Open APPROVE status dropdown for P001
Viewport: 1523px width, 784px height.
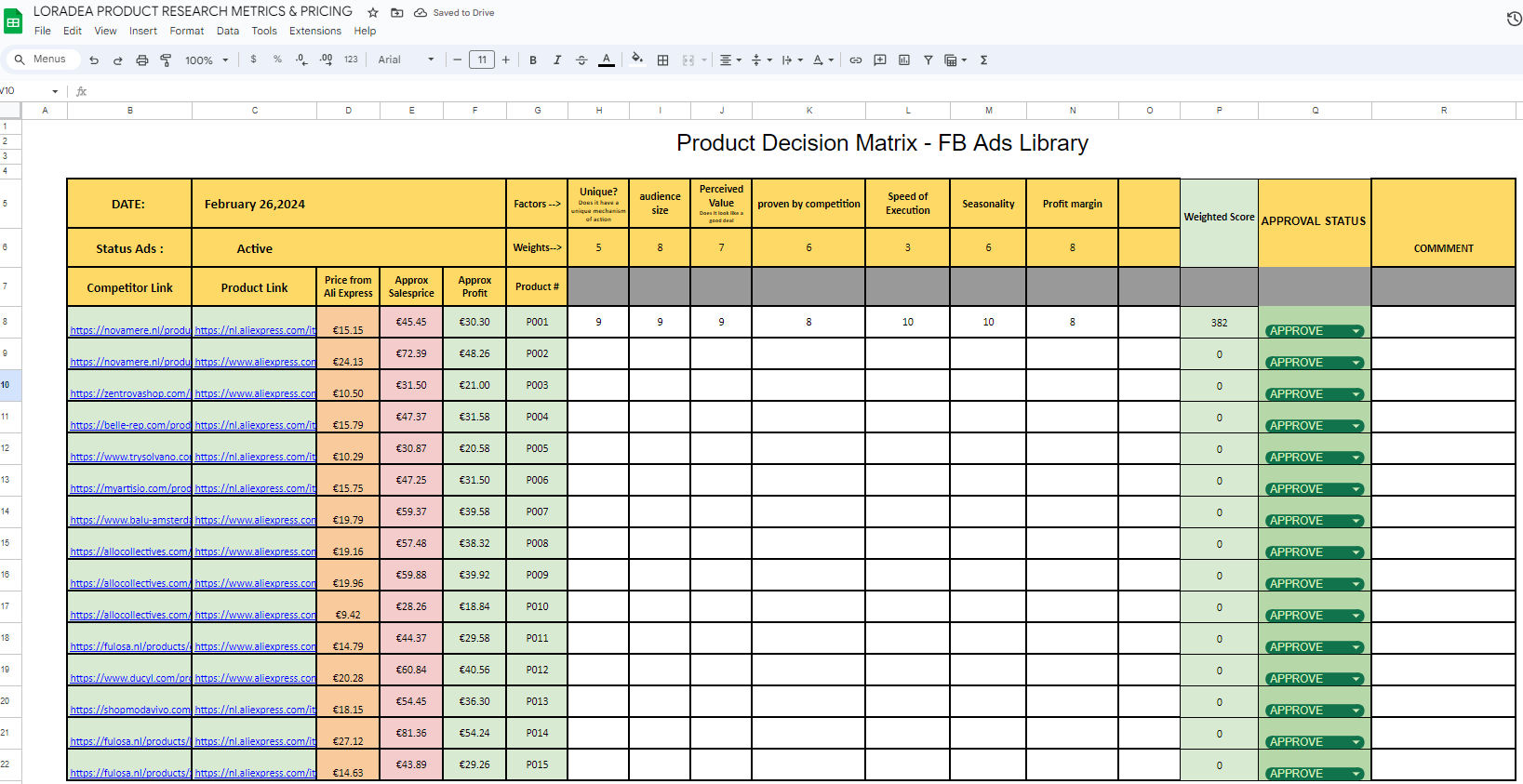pyautogui.click(x=1315, y=331)
